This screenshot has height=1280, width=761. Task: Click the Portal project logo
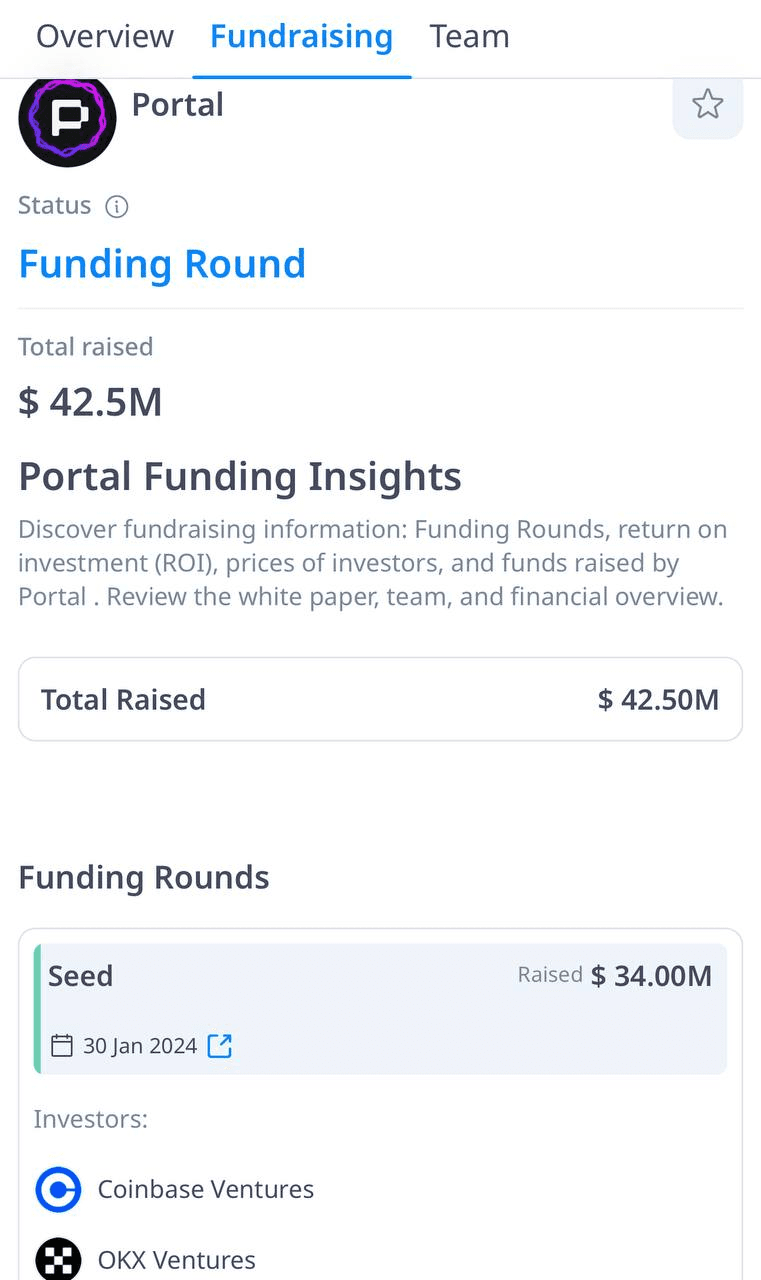[67, 118]
